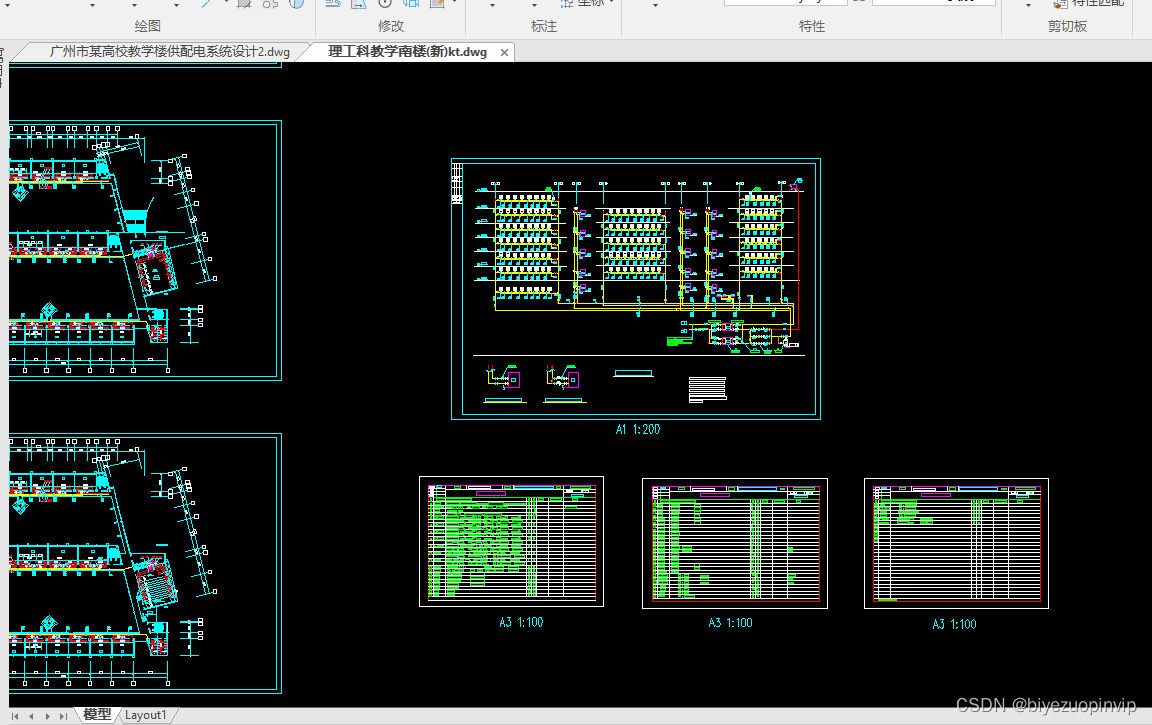Expand the 绘图 ribbon panel title
The width and height of the screenshot is (1152, 725).
[x=147, y=26]
